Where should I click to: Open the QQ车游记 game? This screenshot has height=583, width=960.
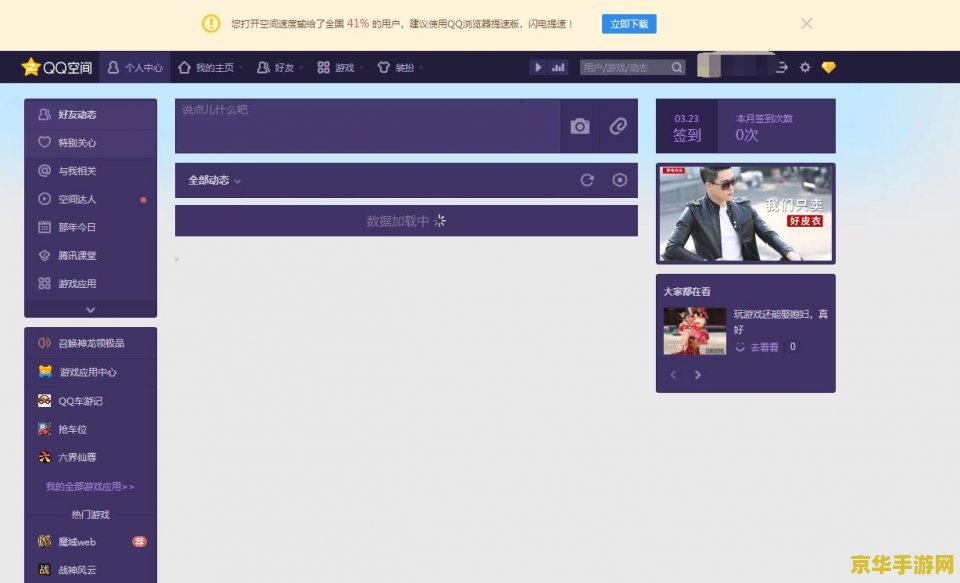click(x=91, y=401)
